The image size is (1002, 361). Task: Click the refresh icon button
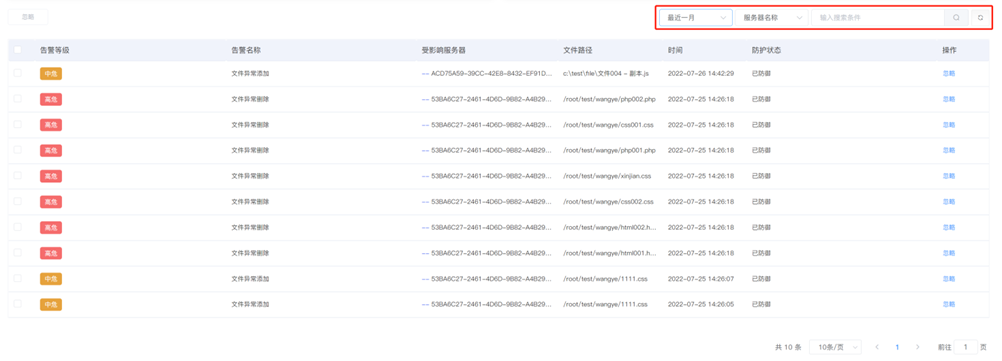pyautogui.click(x=980, y=18)
